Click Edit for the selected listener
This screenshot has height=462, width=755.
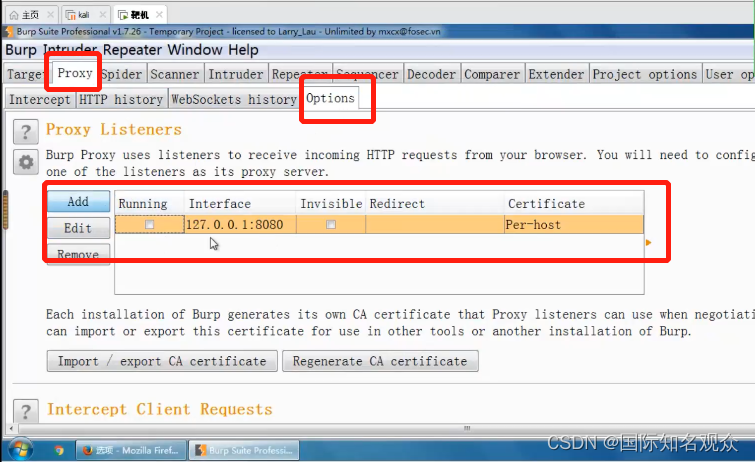tap(78, 228)
